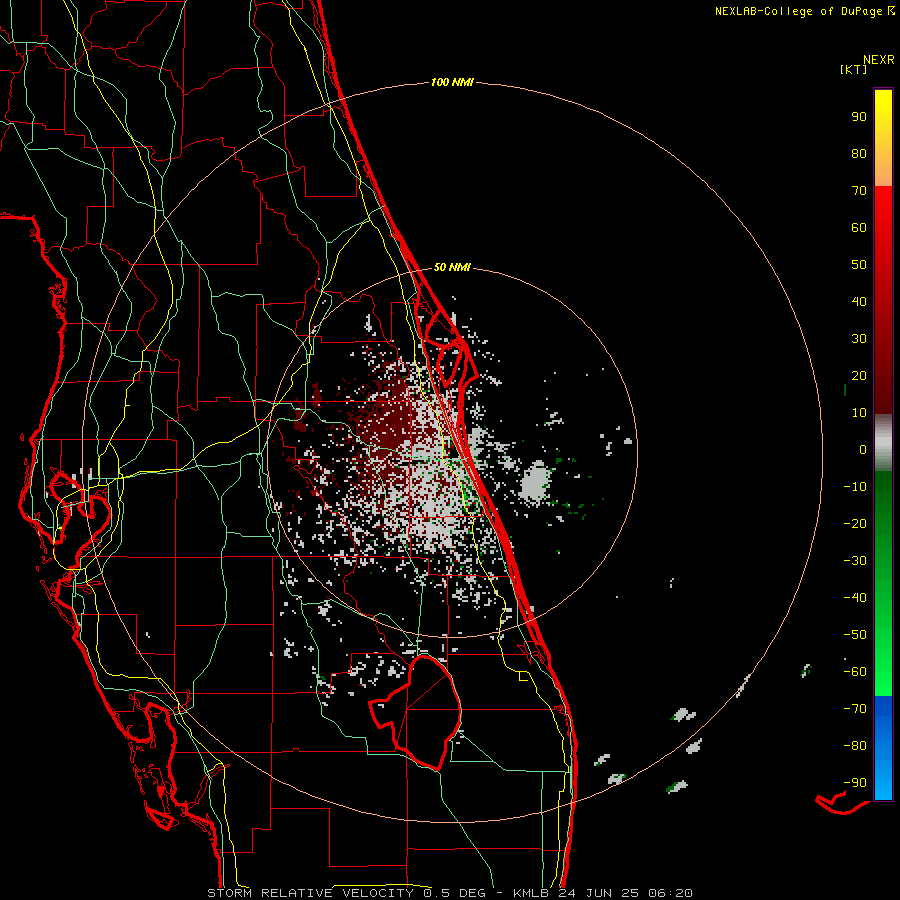Pick the blue bottom segment of the color bar
This screenshot has width=900, height=900.
883,747
